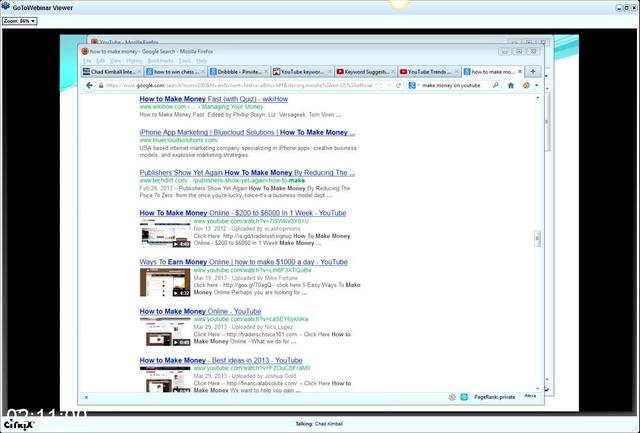
Task: Open 'How to Make Money Fast' wikiHow link
Action: [213, 99]
